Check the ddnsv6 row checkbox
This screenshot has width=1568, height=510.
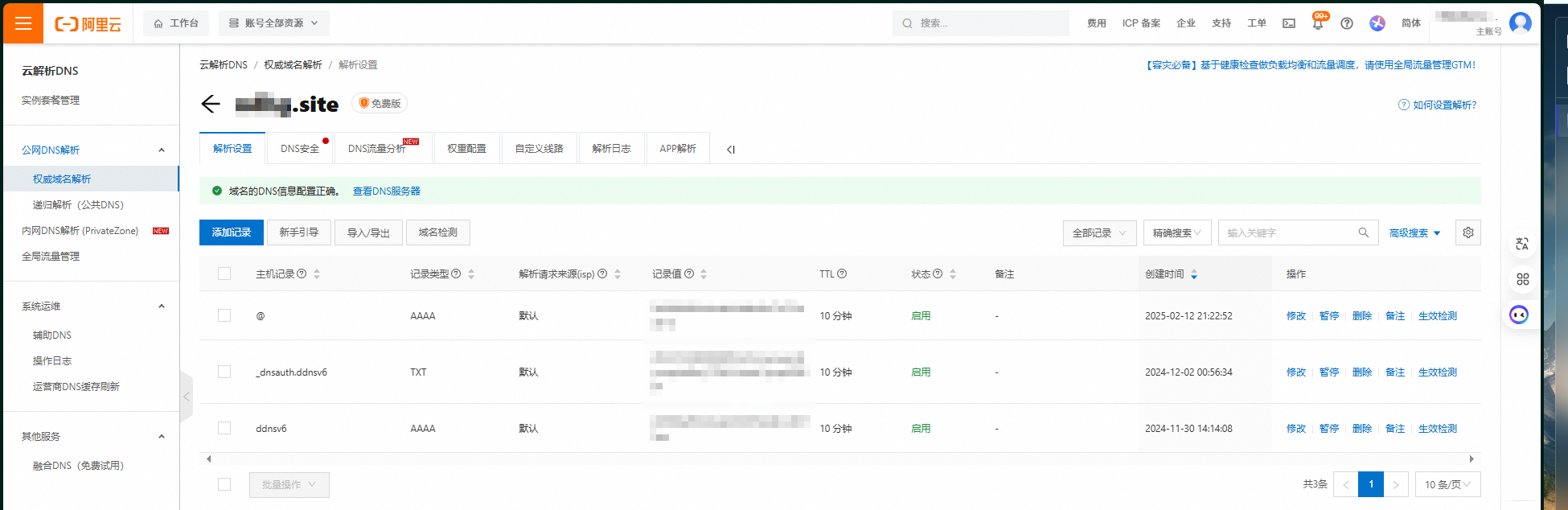pyautogui.click(x=224, y=428)
